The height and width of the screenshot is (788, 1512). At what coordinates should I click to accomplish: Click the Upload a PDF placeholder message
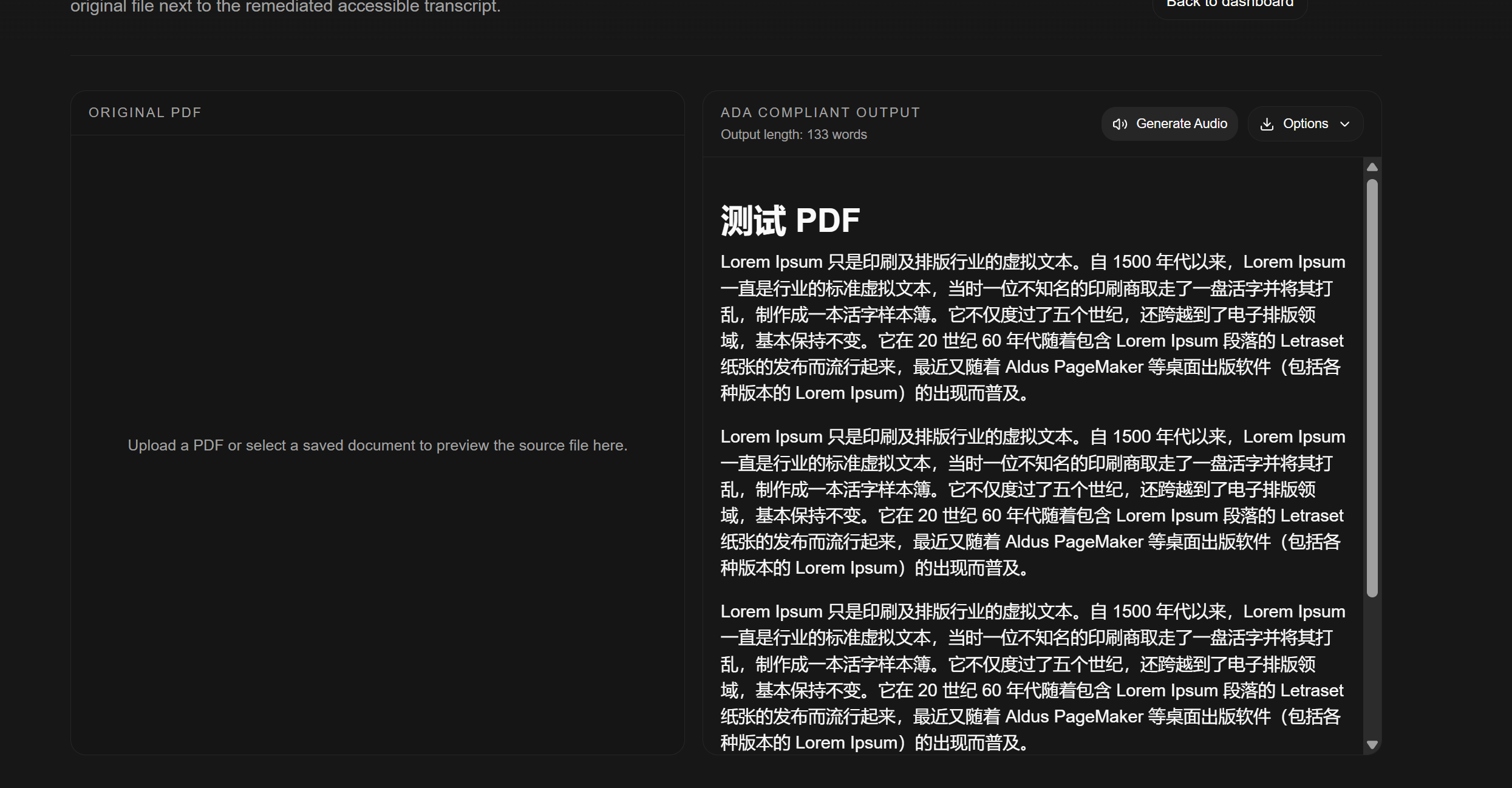tap(377, 445)
